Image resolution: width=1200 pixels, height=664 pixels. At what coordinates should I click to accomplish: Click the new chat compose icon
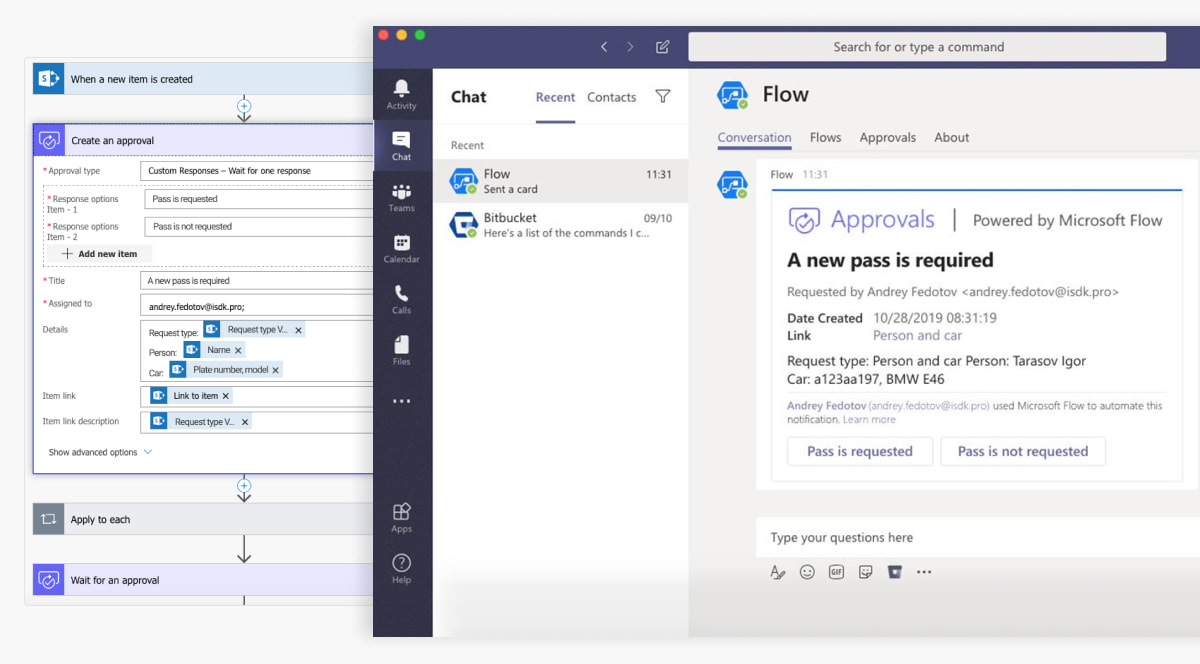[662, 47]
